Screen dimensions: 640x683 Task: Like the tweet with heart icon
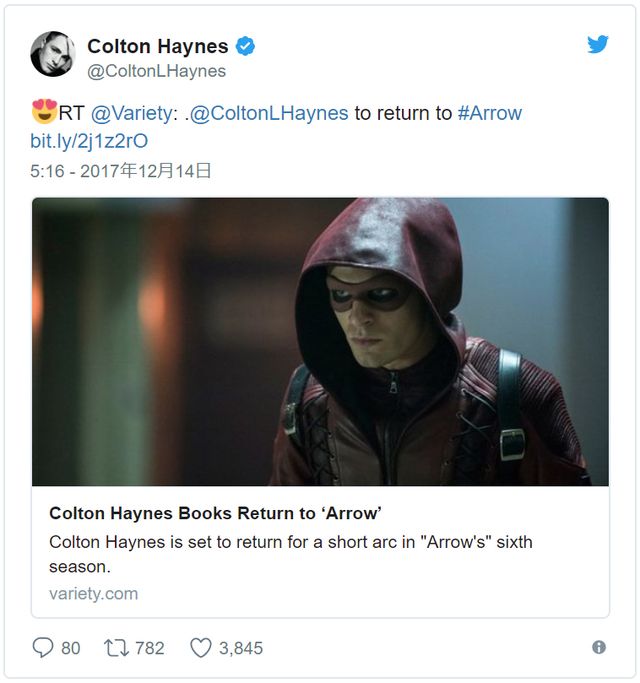201,648
